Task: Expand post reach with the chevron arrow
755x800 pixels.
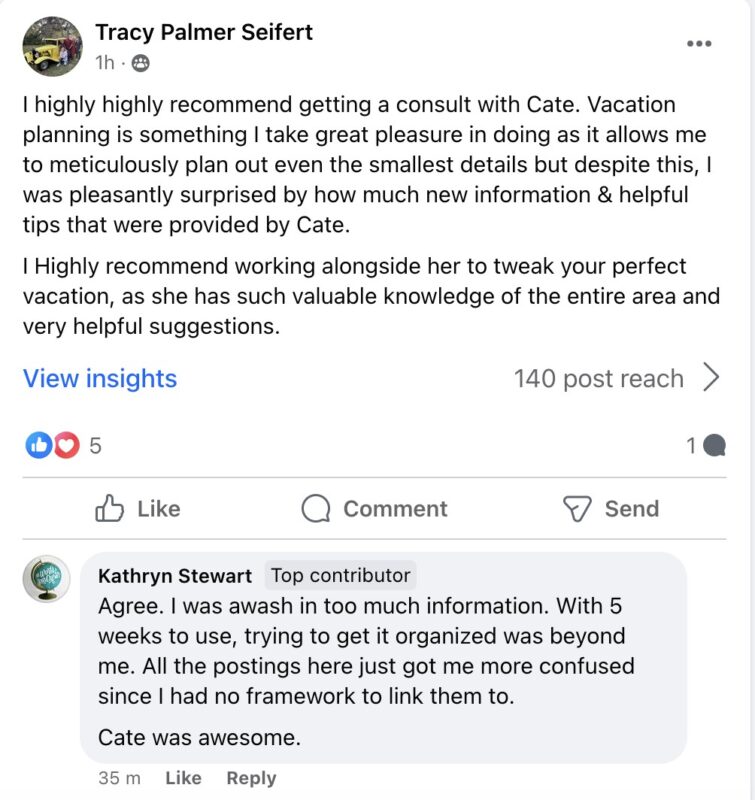Action: [711, 378]
